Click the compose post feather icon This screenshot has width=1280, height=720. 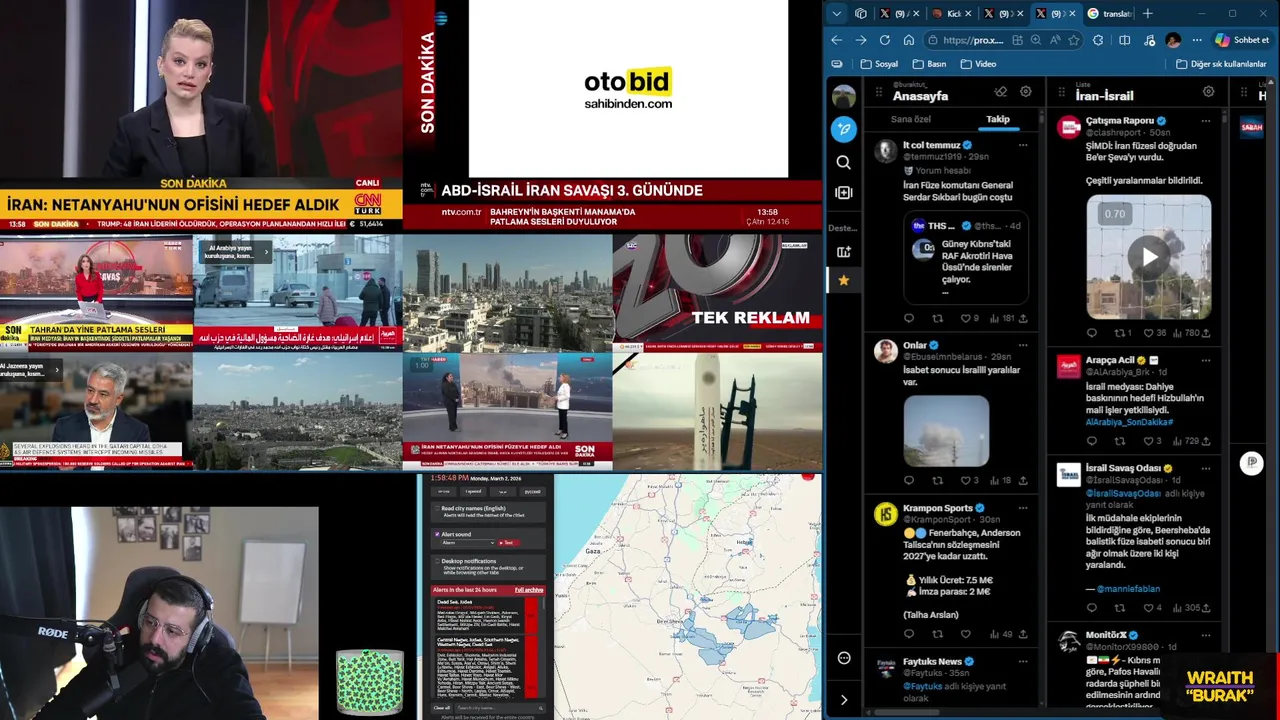(x=844, y=129)
